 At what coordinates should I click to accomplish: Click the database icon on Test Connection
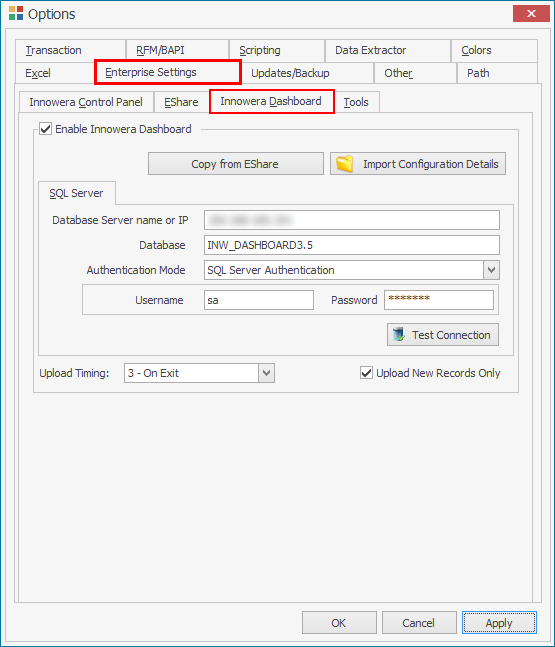(x=399, y=334)
